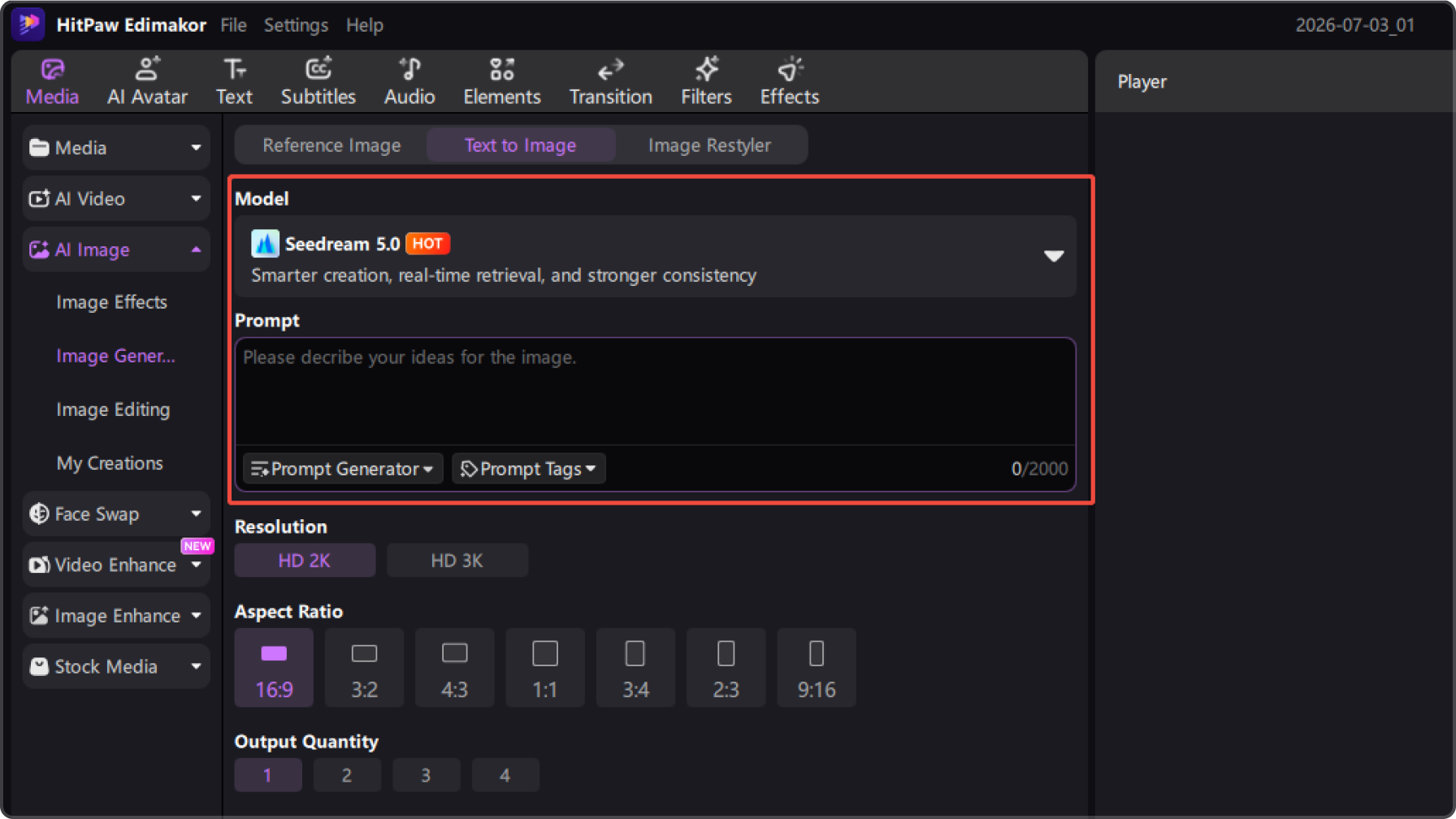Click the 16:9 aspect ratio icon
1456x819 pixels.
(274, 653)
